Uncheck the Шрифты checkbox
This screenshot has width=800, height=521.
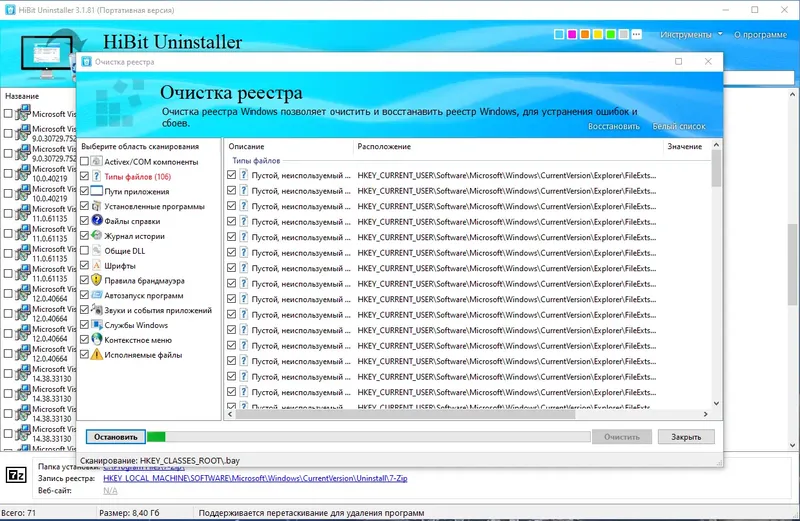point(84,265)
